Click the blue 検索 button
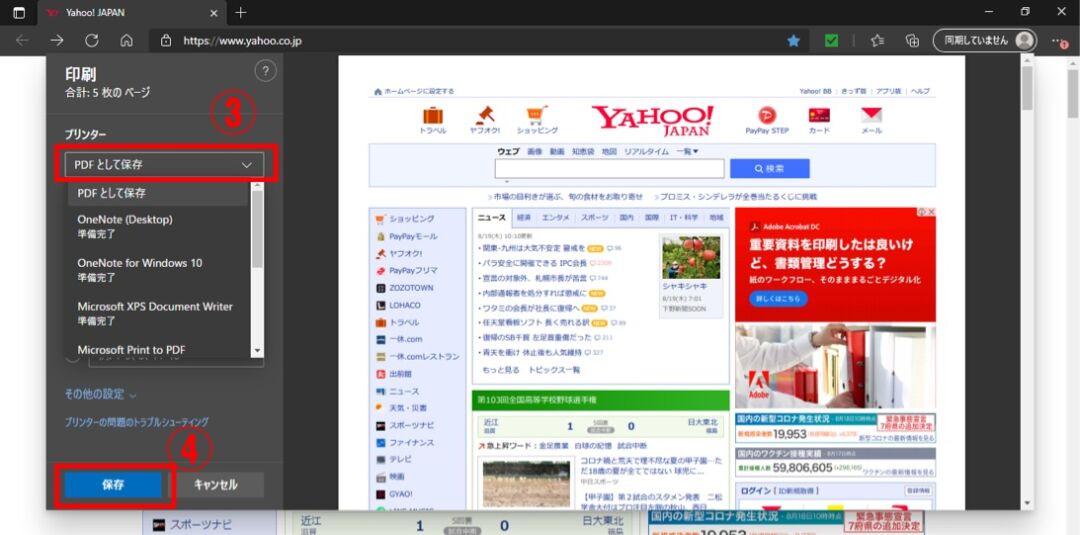 point(769,168)
